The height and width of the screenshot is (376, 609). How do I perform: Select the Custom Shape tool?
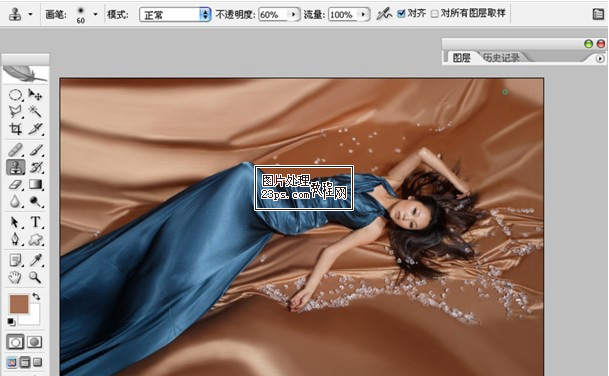coord(35,239)
